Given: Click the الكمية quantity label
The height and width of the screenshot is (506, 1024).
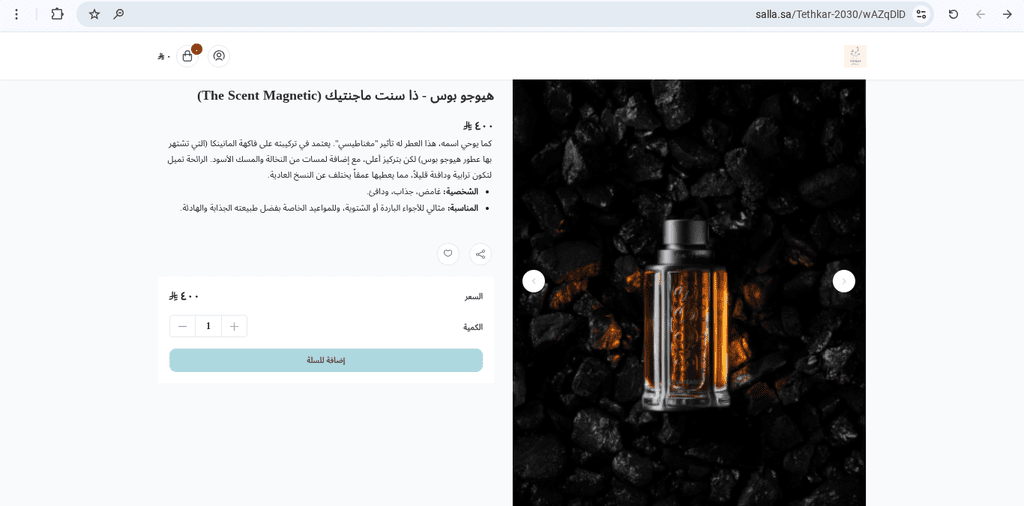Looking at the screenshot, I should pyautogui.click(x=473, y=327).
